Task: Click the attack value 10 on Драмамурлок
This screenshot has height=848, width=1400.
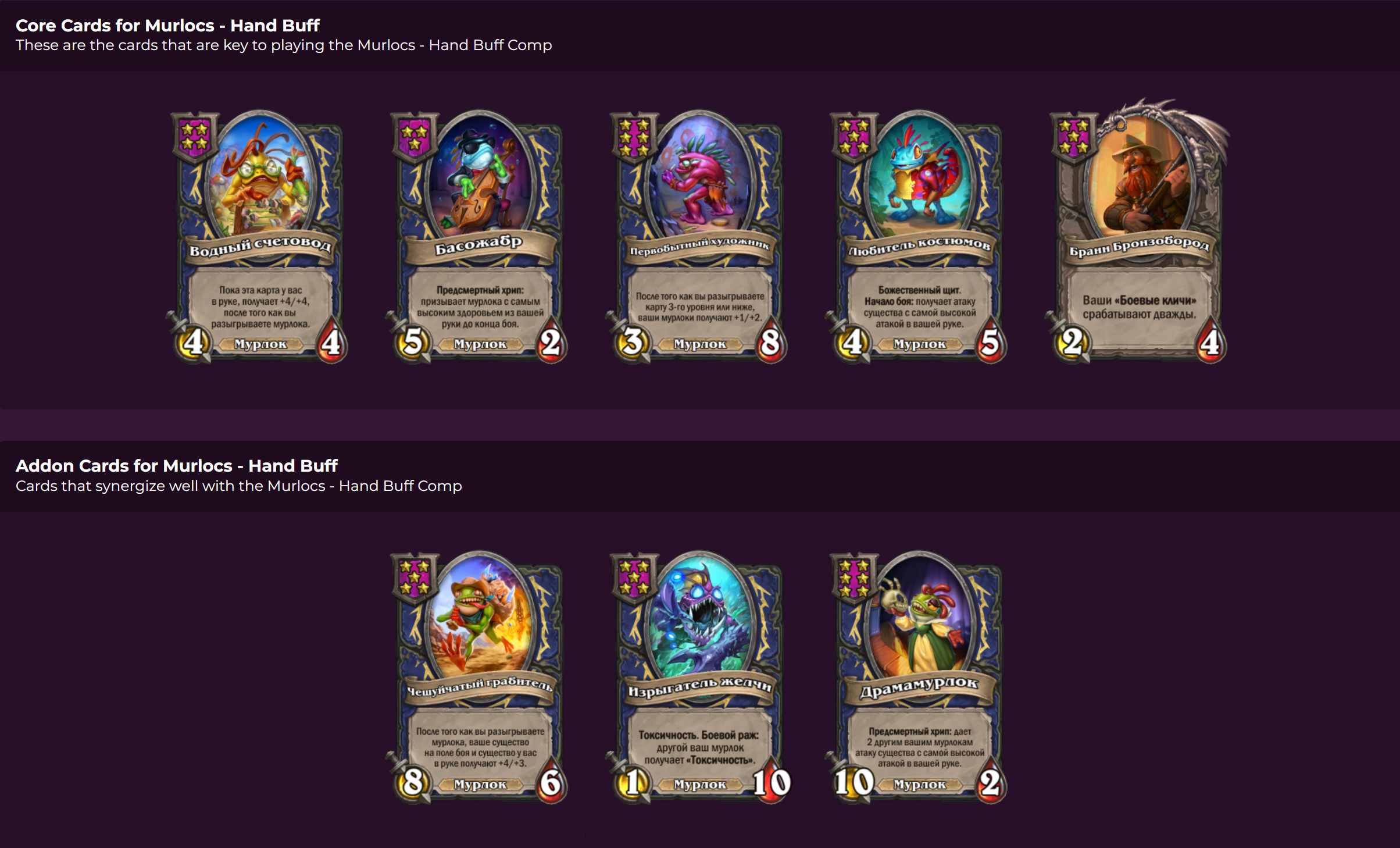Action: (853, 782)
